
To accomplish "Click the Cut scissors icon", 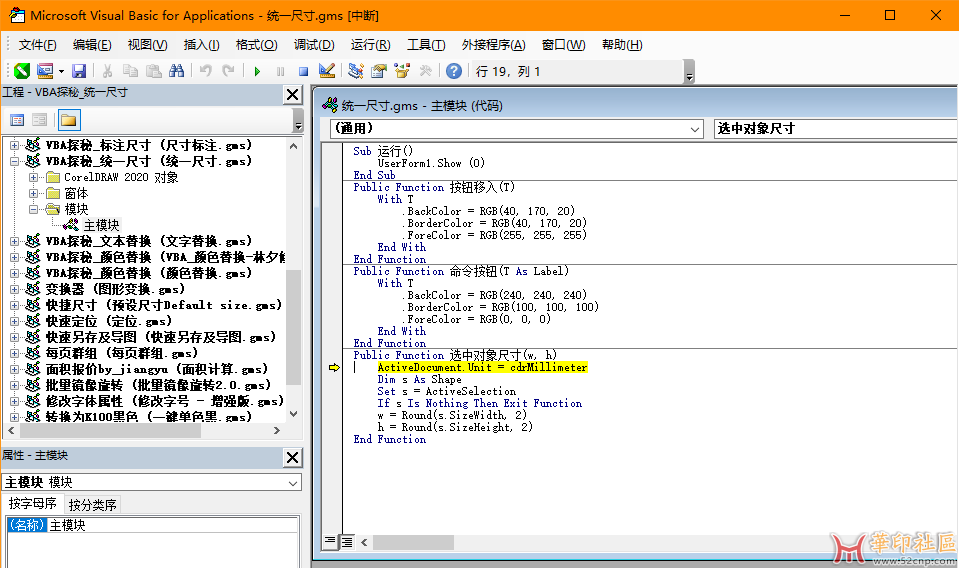I will point(107,71).
